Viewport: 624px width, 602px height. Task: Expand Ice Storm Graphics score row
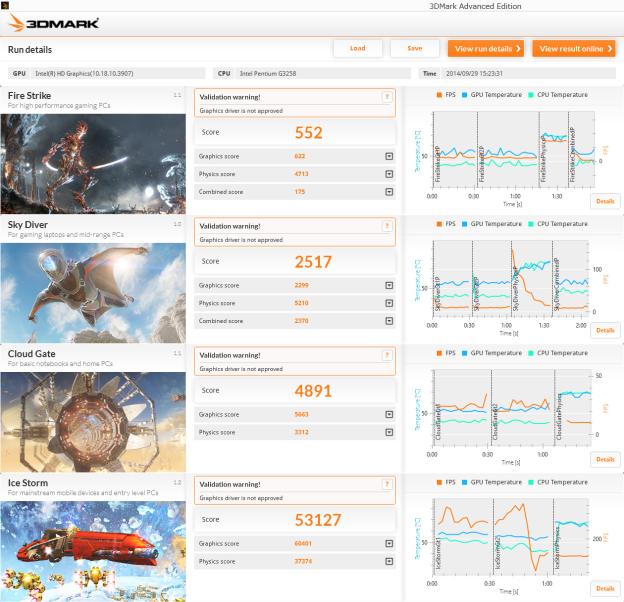click(x=295, y=544)
